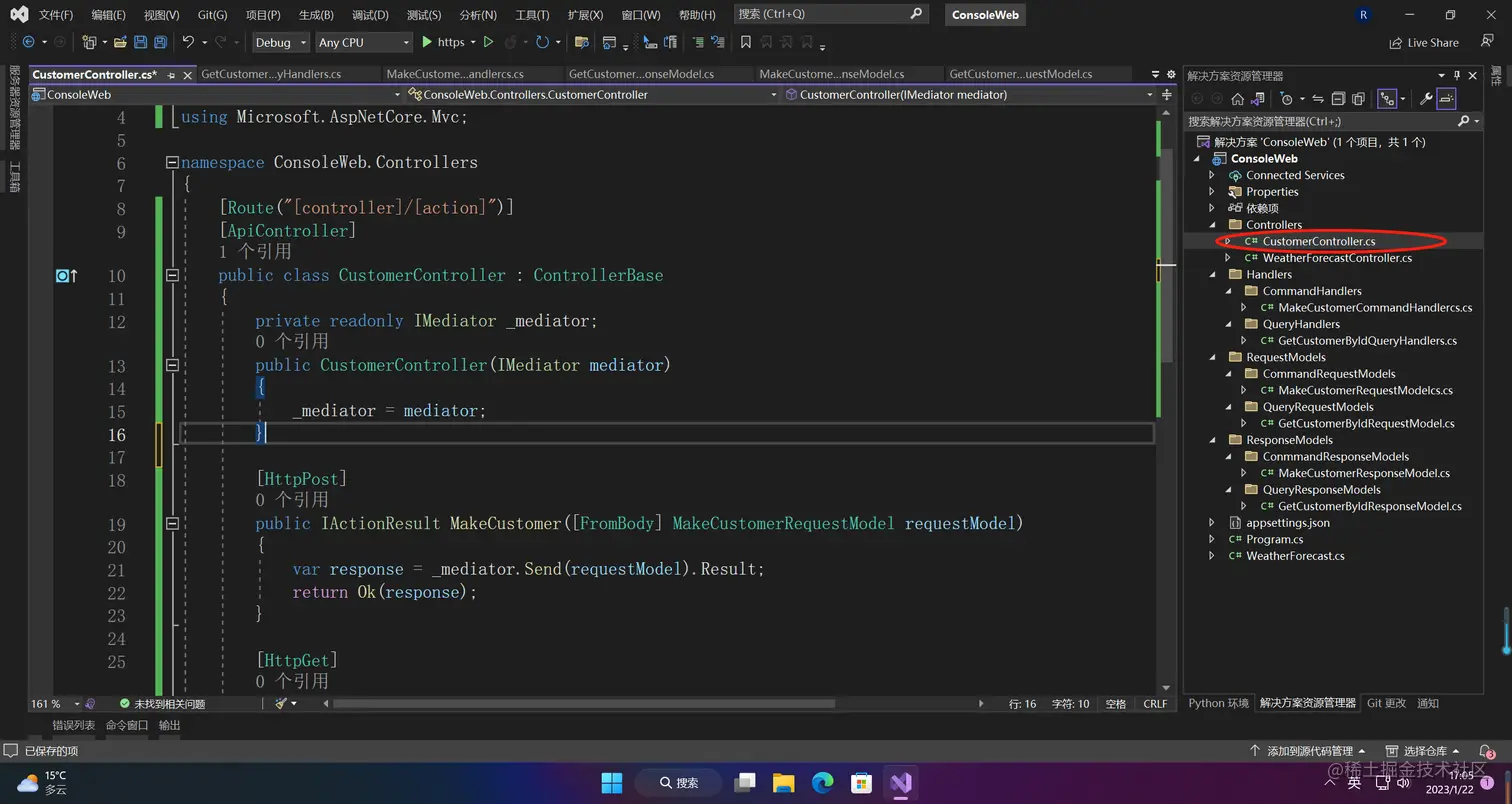Click show all files icon

tap(1358, 98)
